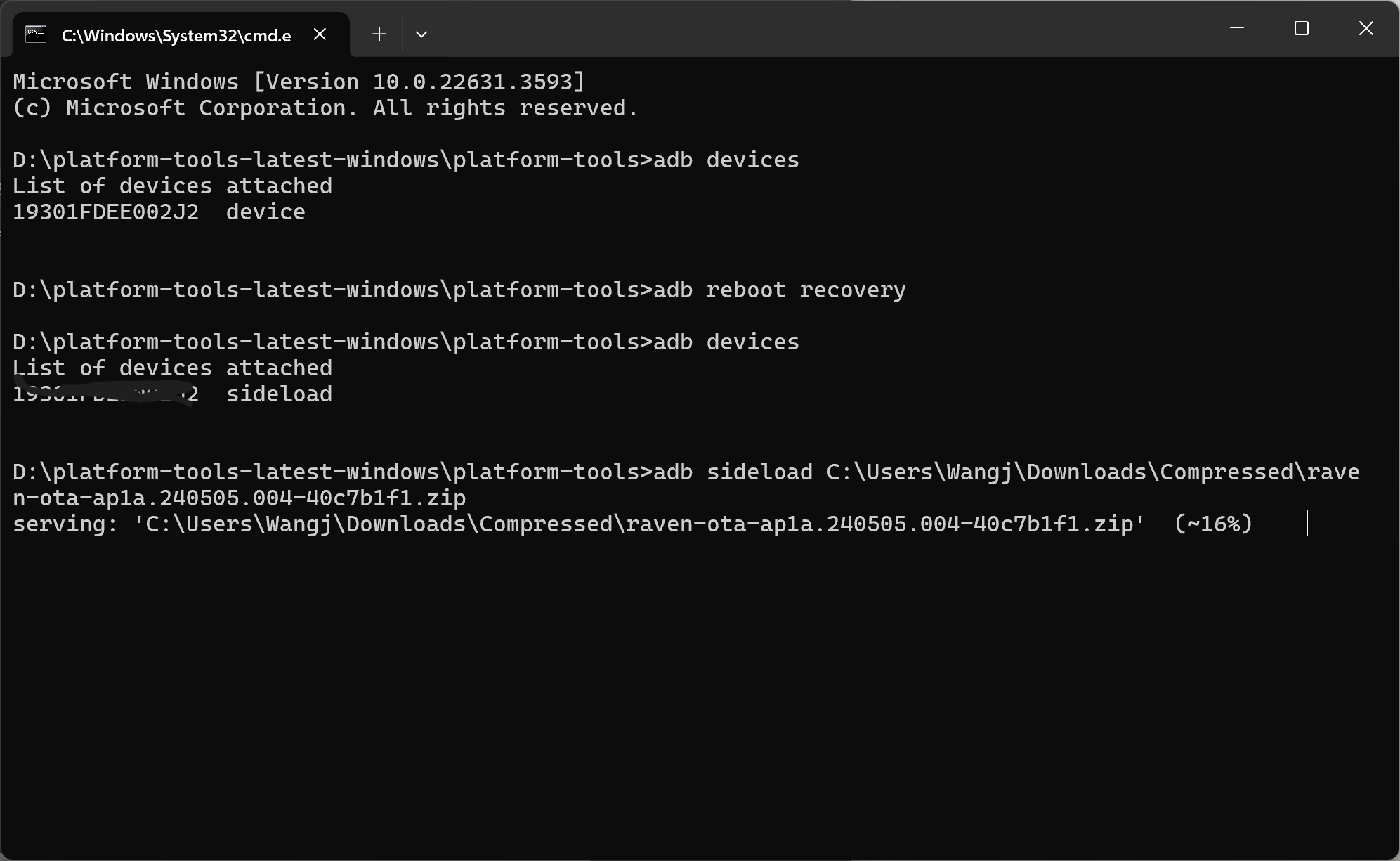Viewport: 1400px width, 861px height.
Task: Click the "serving:" label in the output
Action: click(65, 524)
